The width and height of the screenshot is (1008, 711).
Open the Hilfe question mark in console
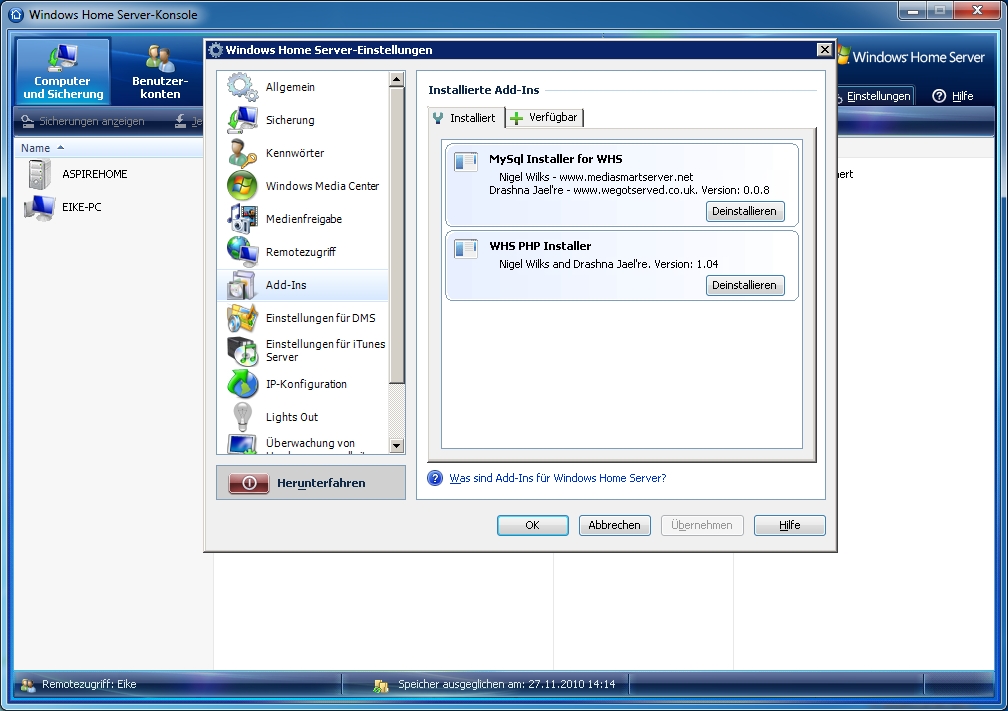coord(939,96)
